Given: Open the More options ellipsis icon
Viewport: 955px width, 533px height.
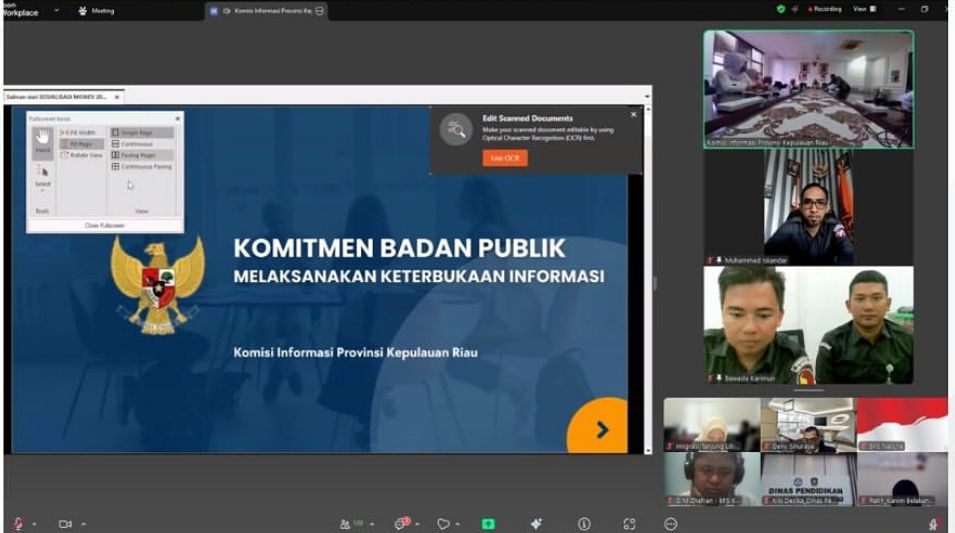Looking at the screenshot, I should coord(671,524).
